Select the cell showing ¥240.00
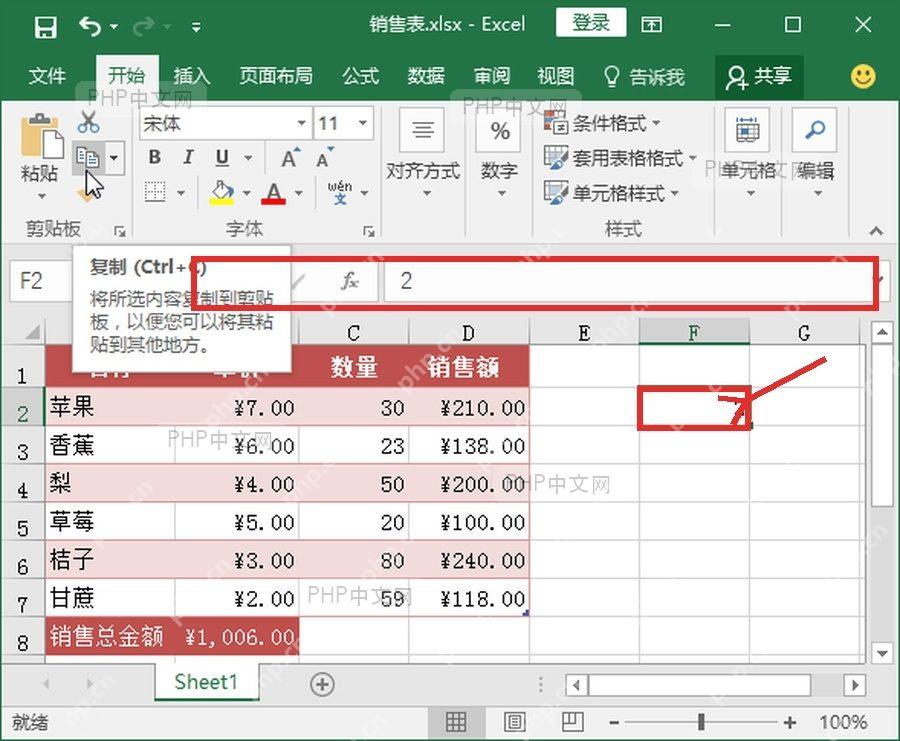Screen dimensions: 900x741 [x=470, y=560]
